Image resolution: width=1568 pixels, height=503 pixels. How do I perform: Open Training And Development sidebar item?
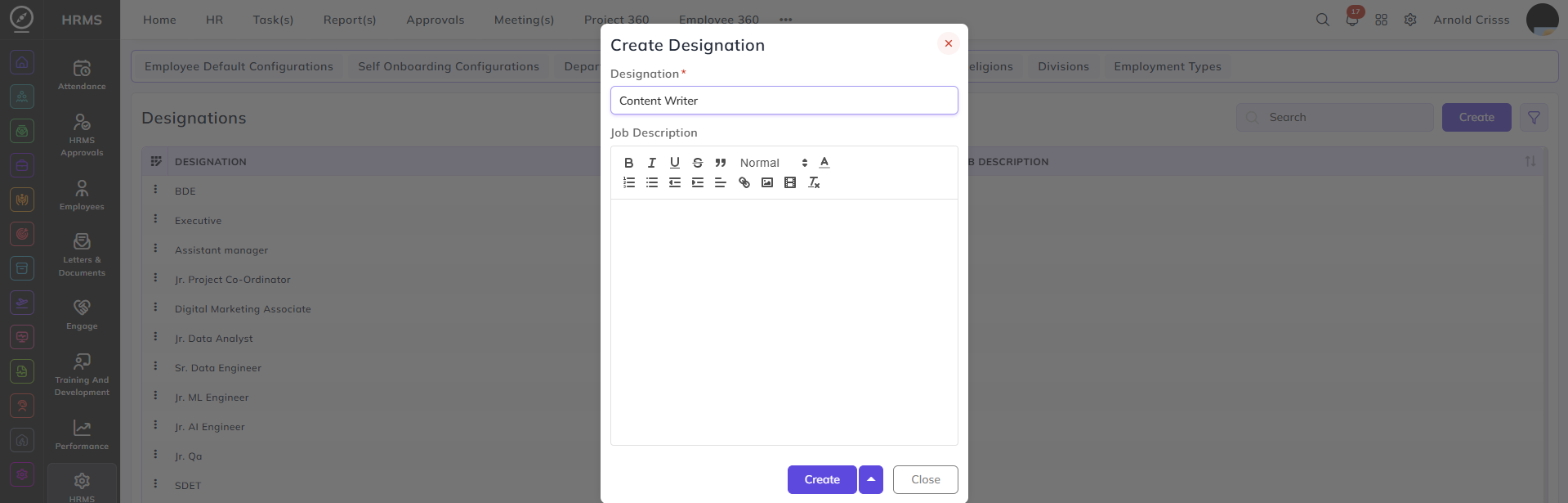[82, 375]
